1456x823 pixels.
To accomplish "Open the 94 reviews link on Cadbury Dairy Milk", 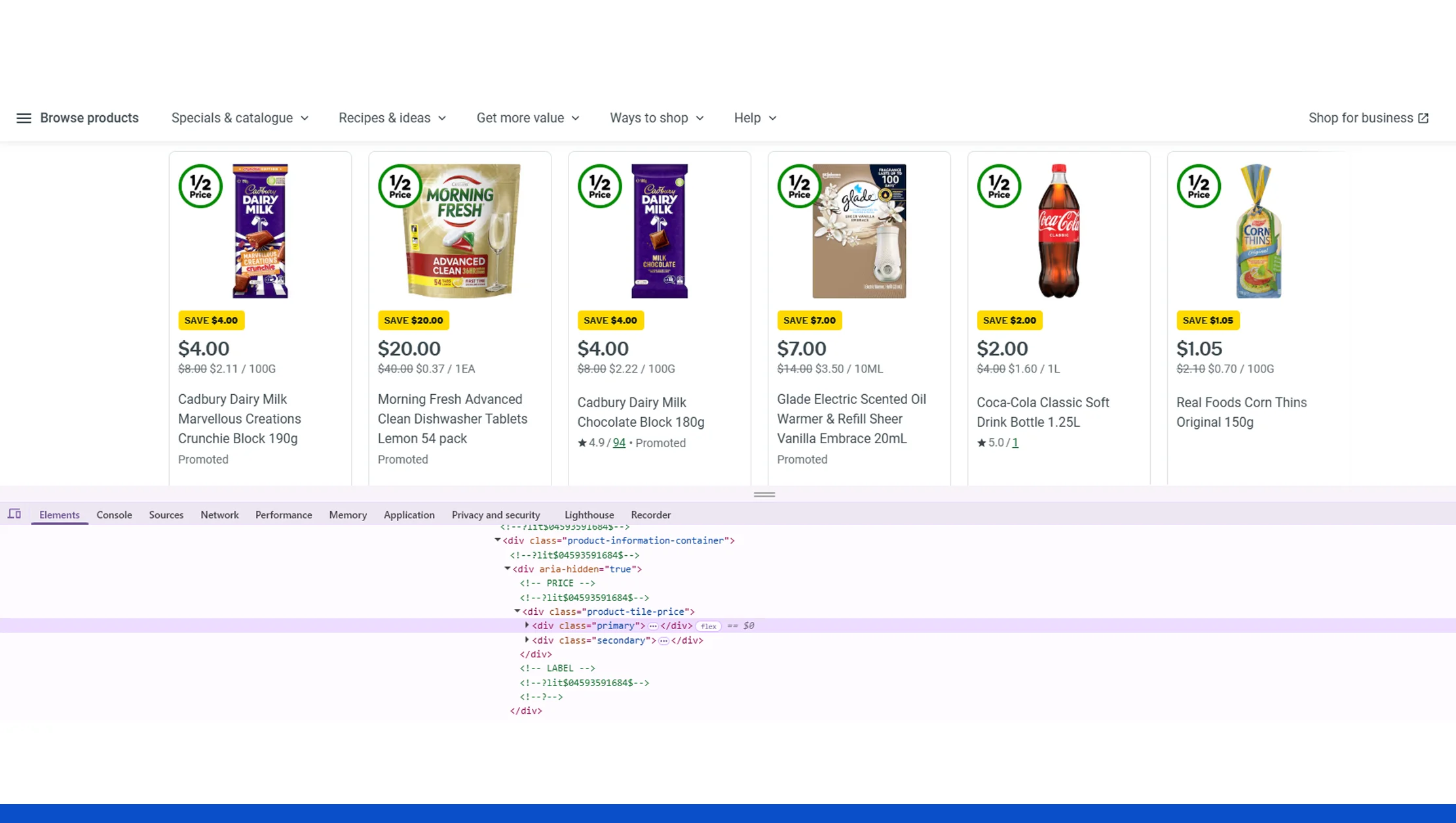I will point(618,443).
